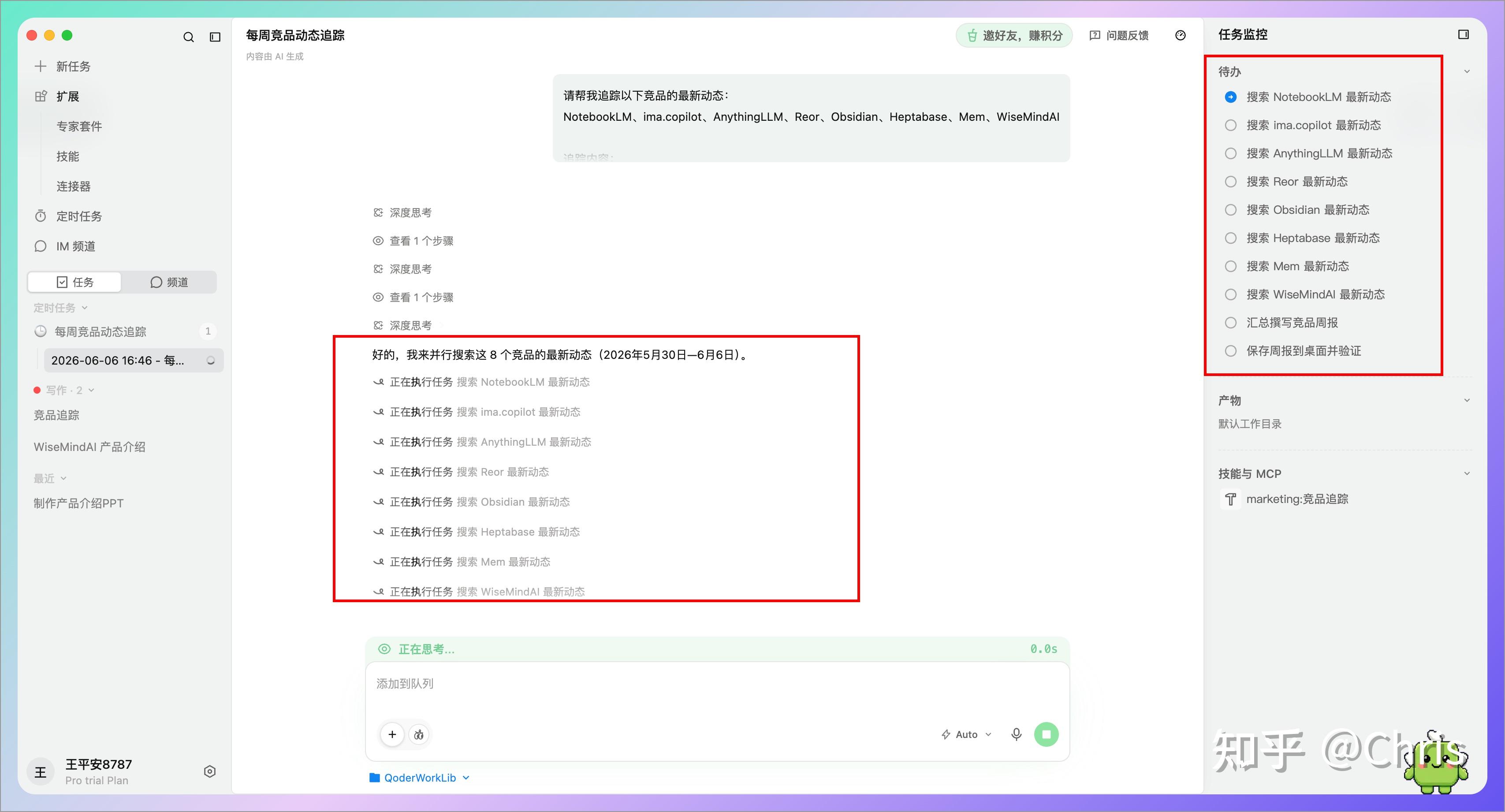Select the 搜索 AnythingLLM 最新动态 todo radio
Viewport: 1505px width, 812px height.
click(x=1230, y=153)
